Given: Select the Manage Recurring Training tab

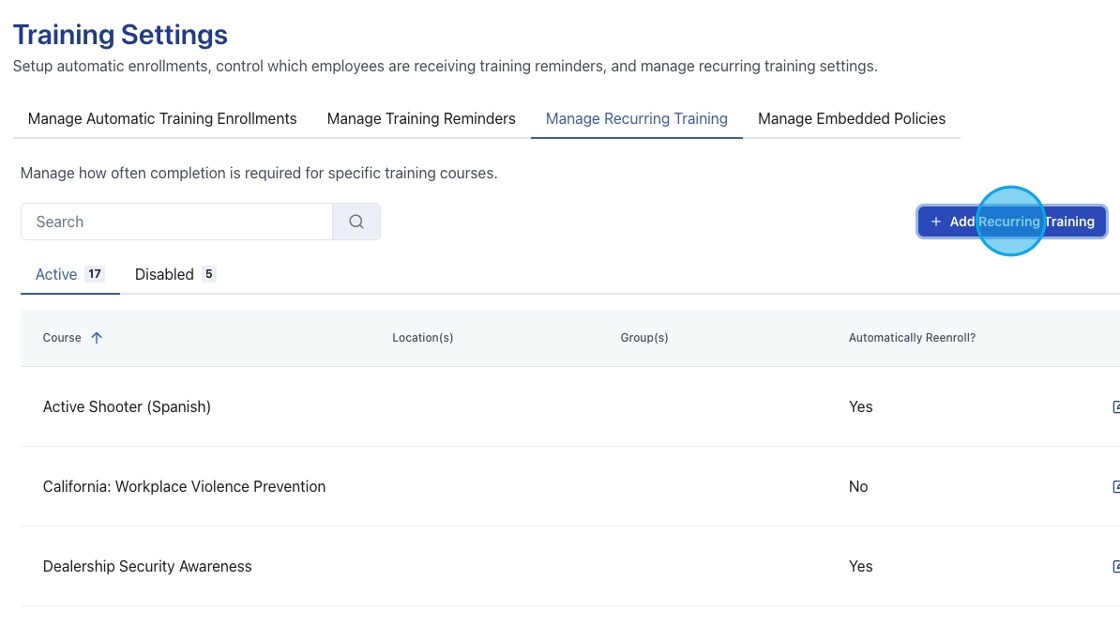Looking at the screenshot, I should [x=636, y=119].
